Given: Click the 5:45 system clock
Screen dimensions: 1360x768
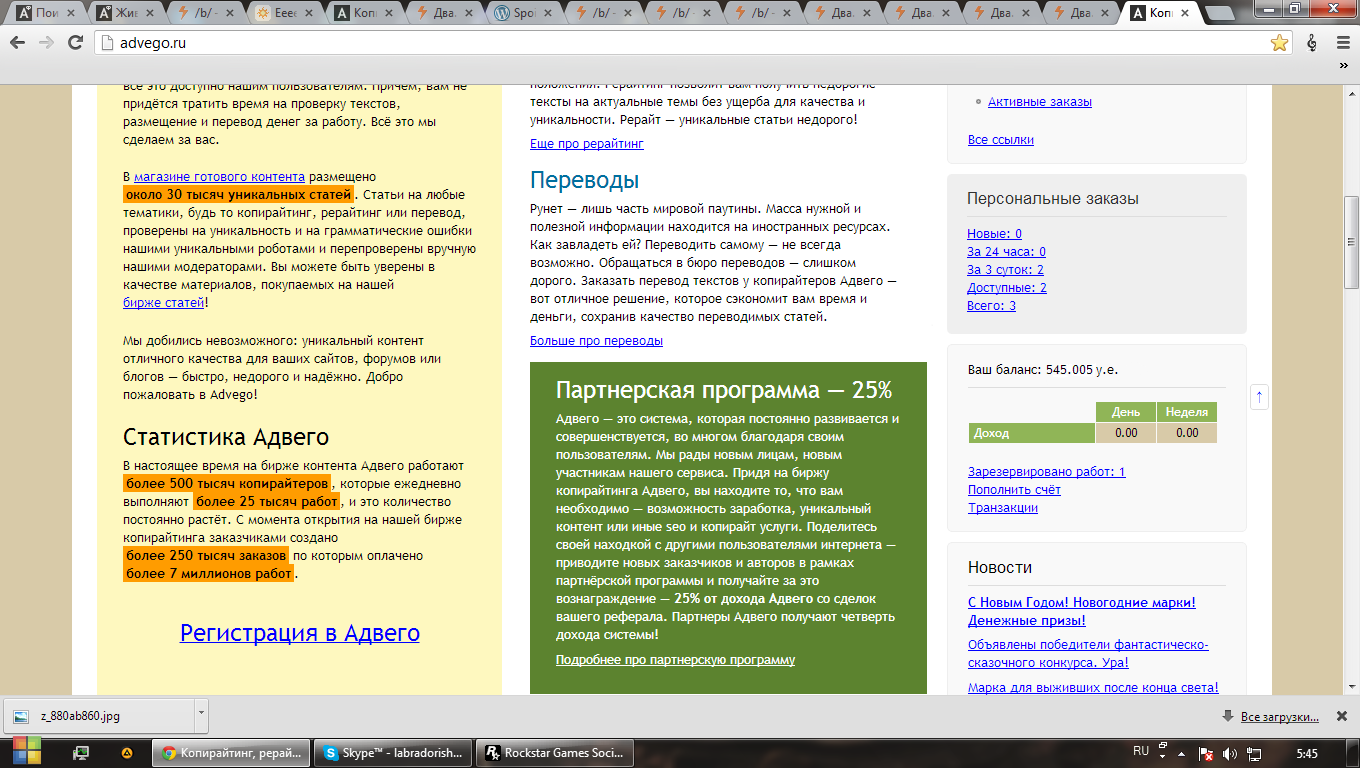Looking at the screenshot, I should 1306,752.
